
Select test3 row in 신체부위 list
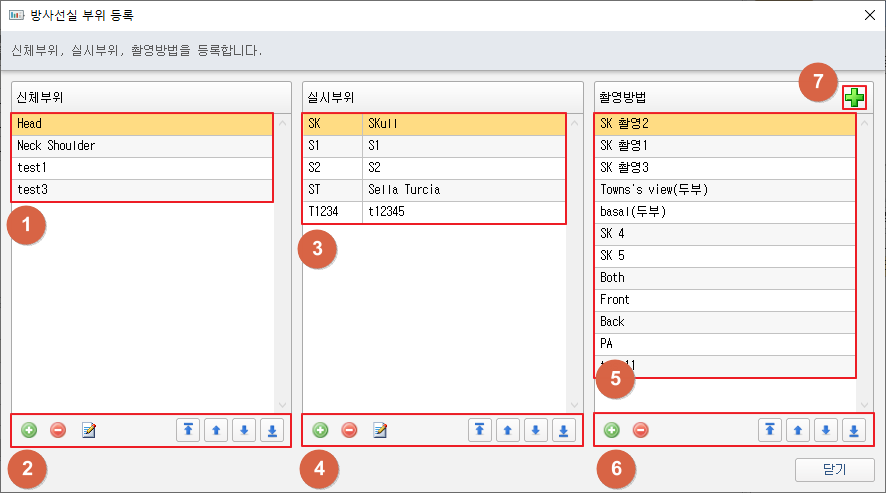click(140, 190)
